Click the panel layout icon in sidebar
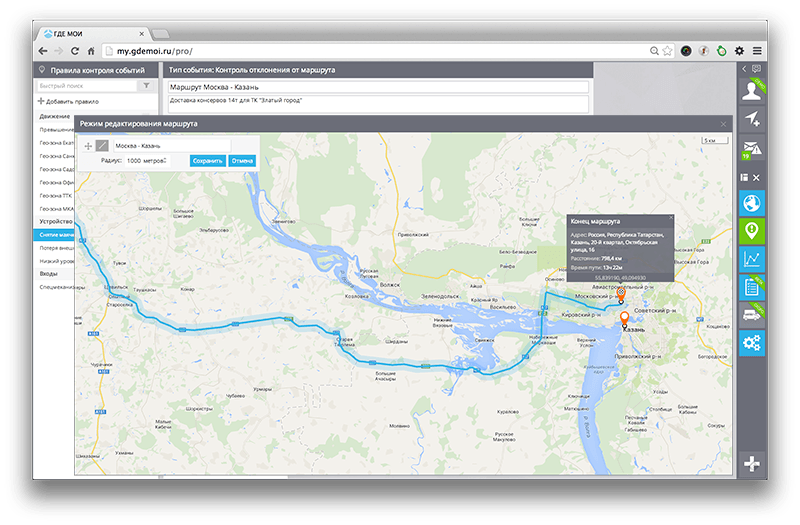The image size is (800, 525). pos(744,178)
